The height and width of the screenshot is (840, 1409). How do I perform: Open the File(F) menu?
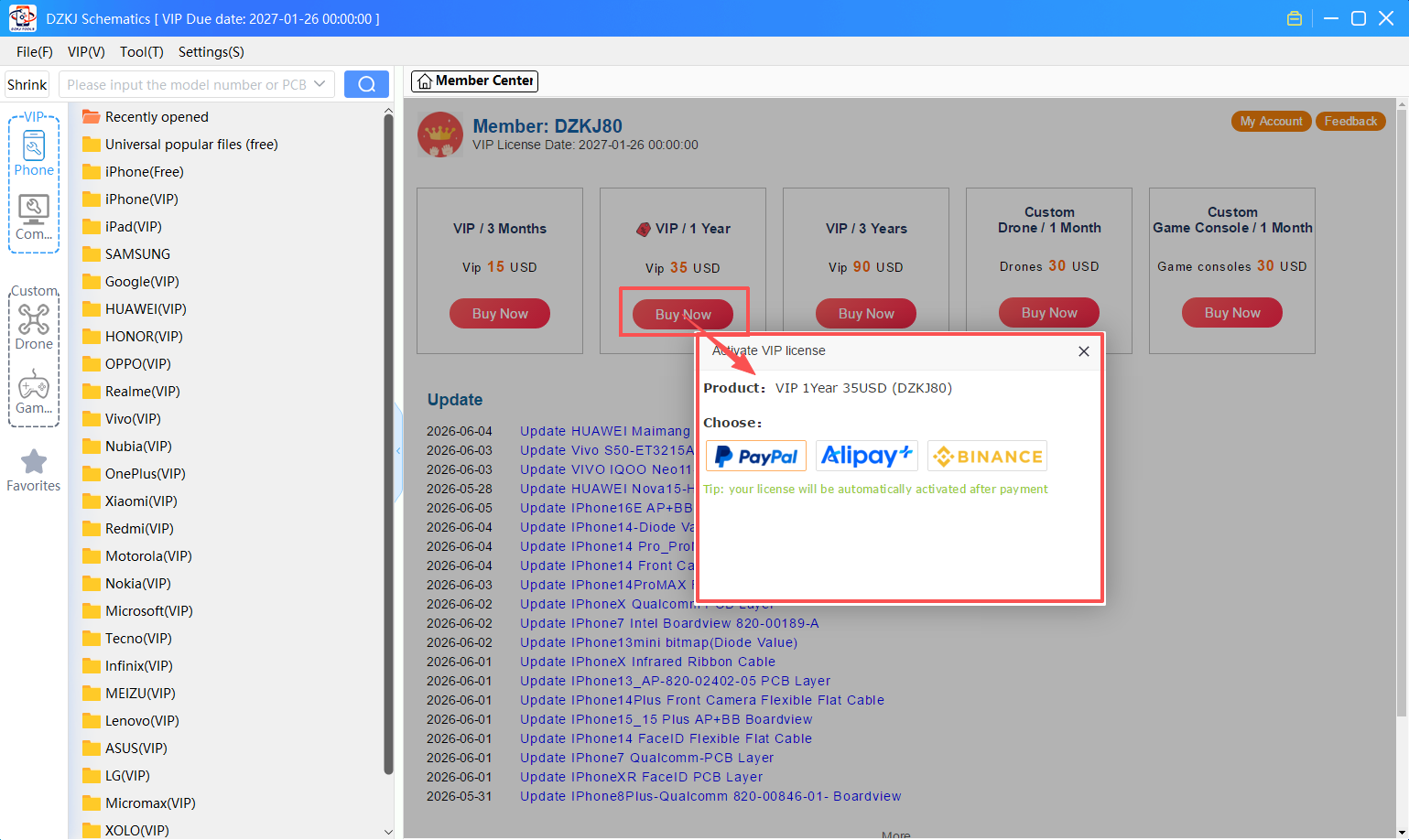coord(35,52)
